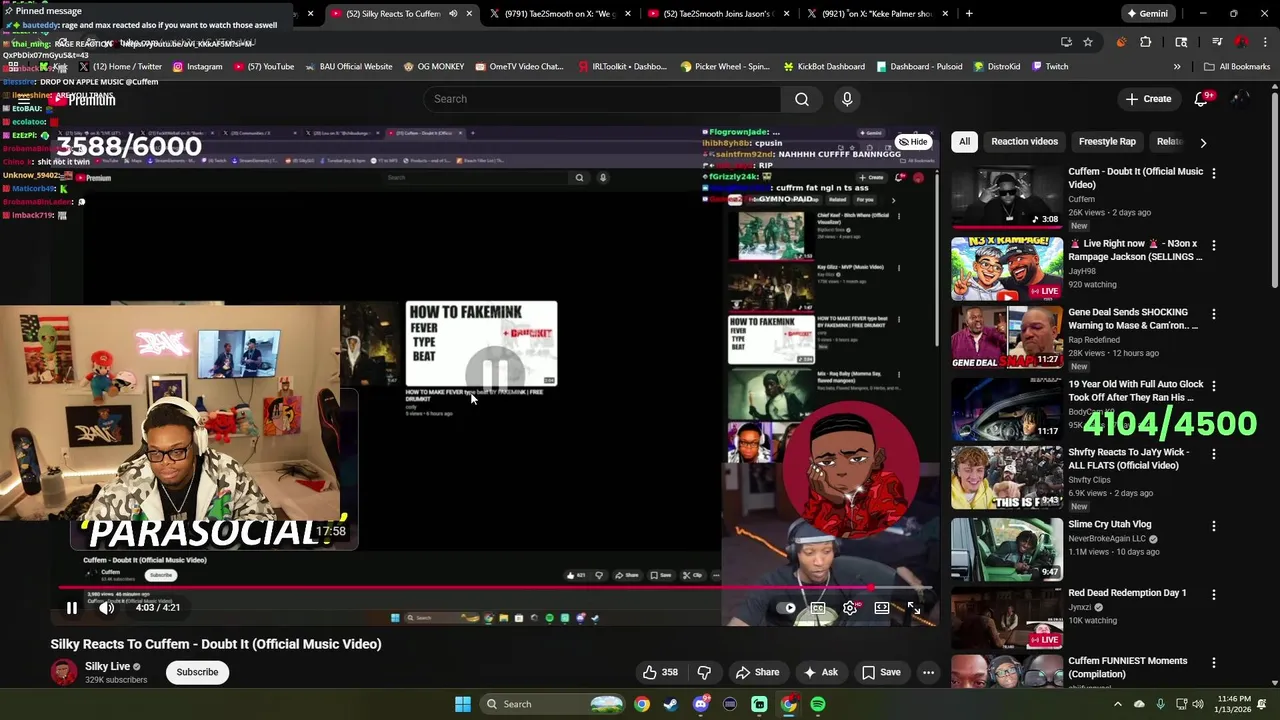Open options for the Cuffem FUNNIEST Moments video
The width and height of the screenshot is (1280, 720).
(x=1214, y=662)
